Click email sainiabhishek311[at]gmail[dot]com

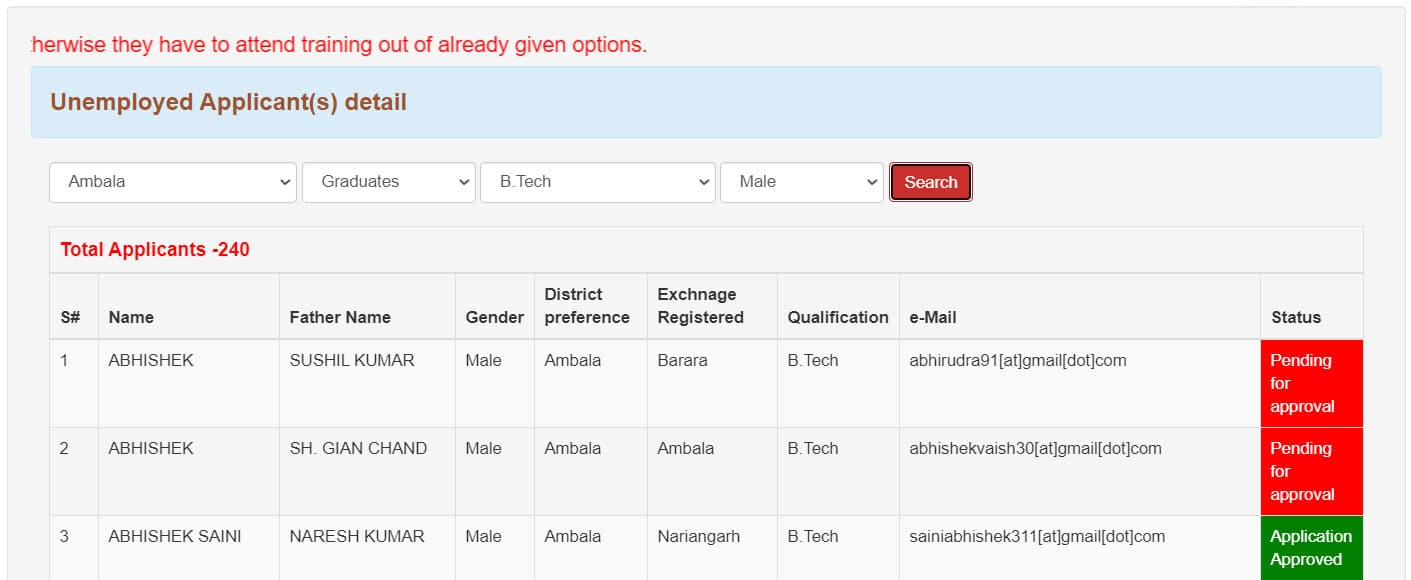(1037, 536)
